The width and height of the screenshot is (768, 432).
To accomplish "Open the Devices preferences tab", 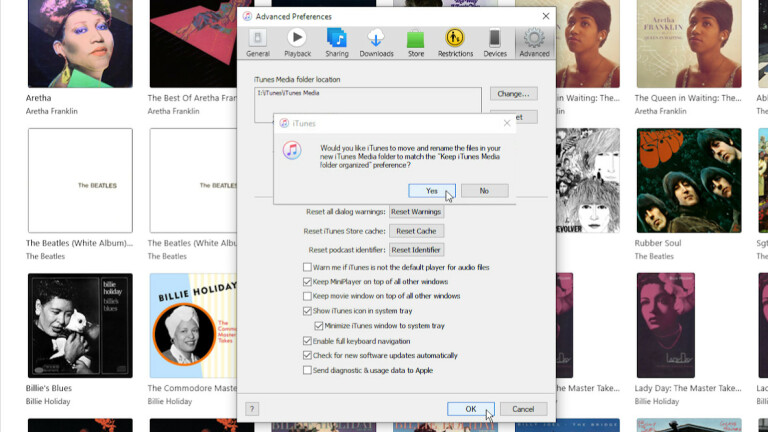I will pos(495,43).
